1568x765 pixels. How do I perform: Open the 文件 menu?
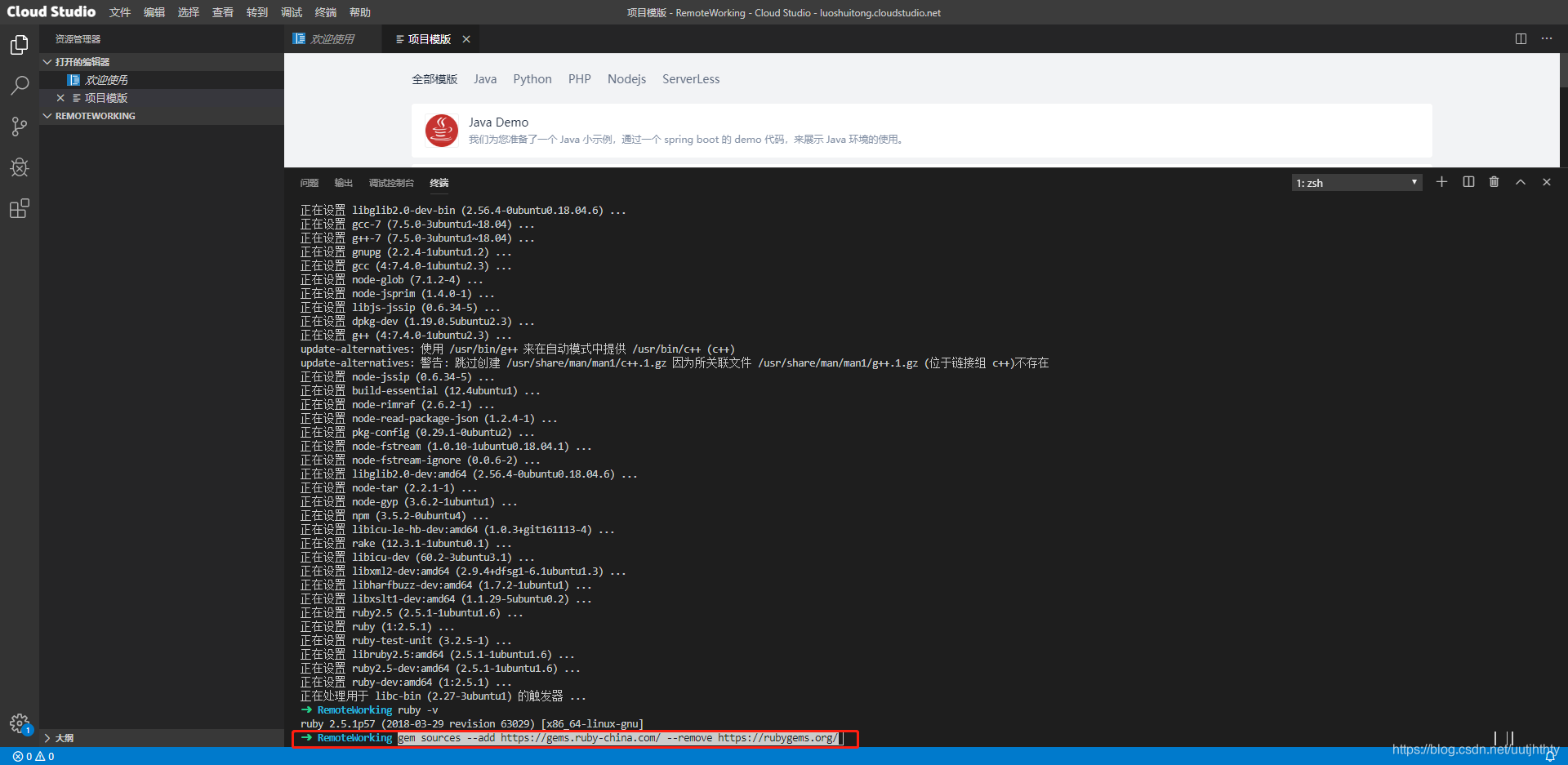[120, 12]
